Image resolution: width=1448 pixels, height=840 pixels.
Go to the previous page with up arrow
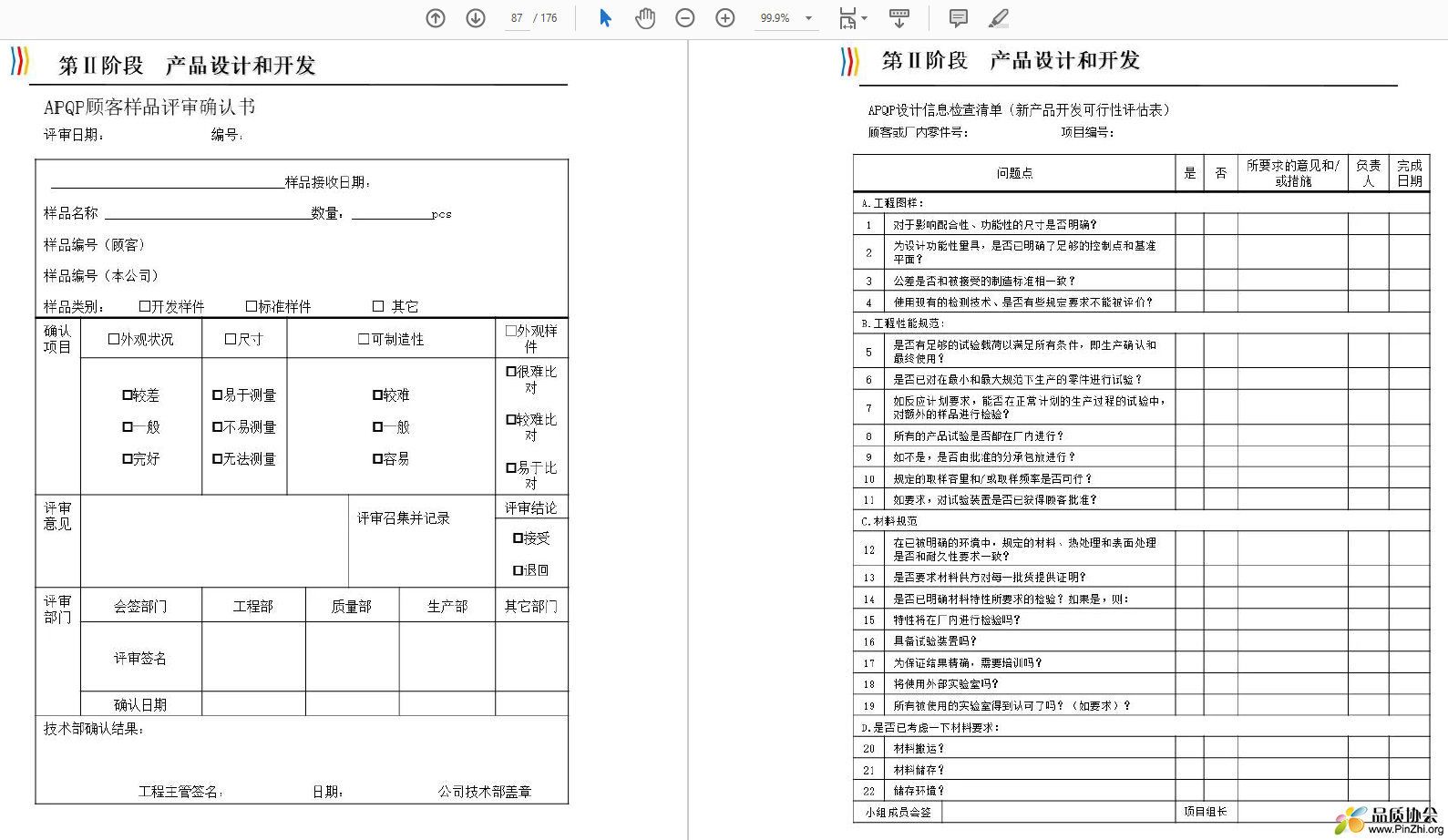pos(436,18)
